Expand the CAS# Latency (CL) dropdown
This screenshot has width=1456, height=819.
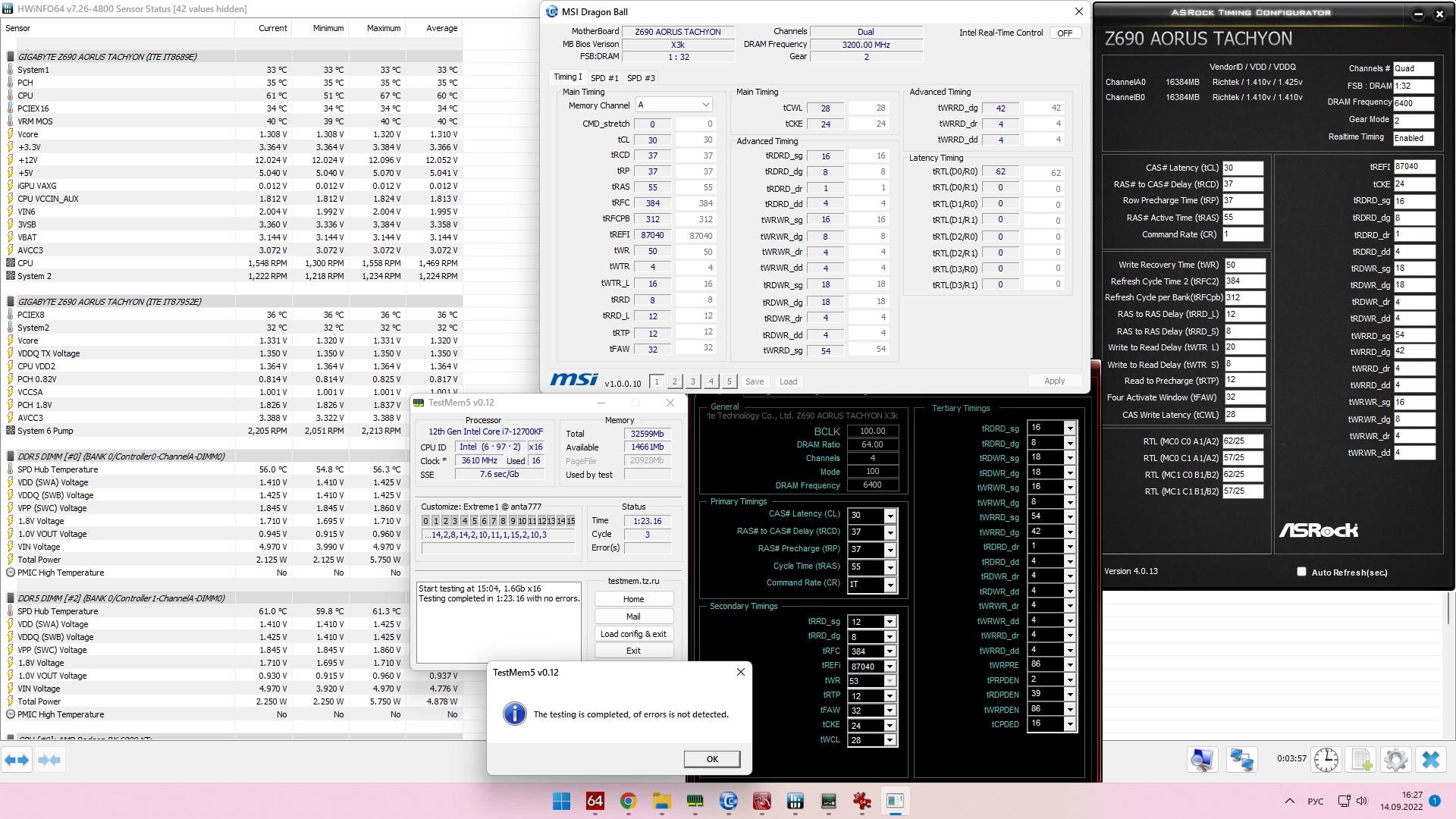890,516
